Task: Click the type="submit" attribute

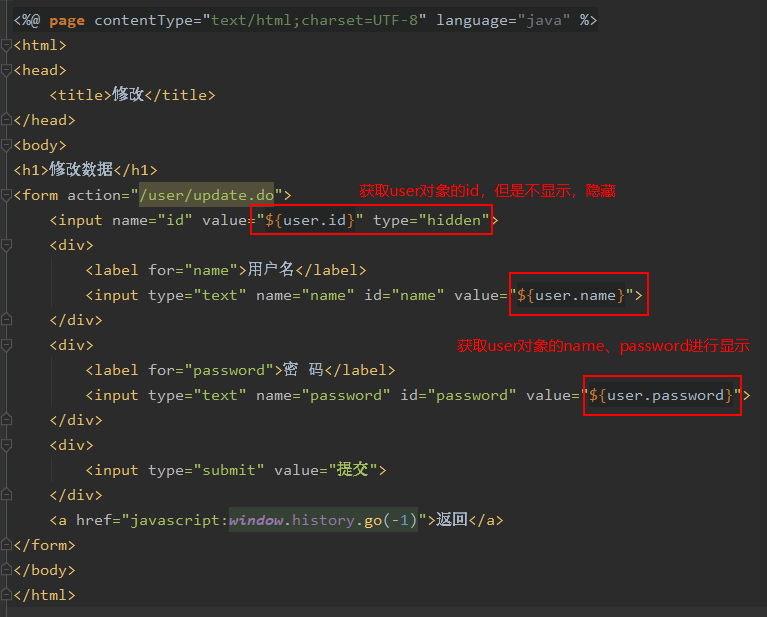Action: [206, 470]
